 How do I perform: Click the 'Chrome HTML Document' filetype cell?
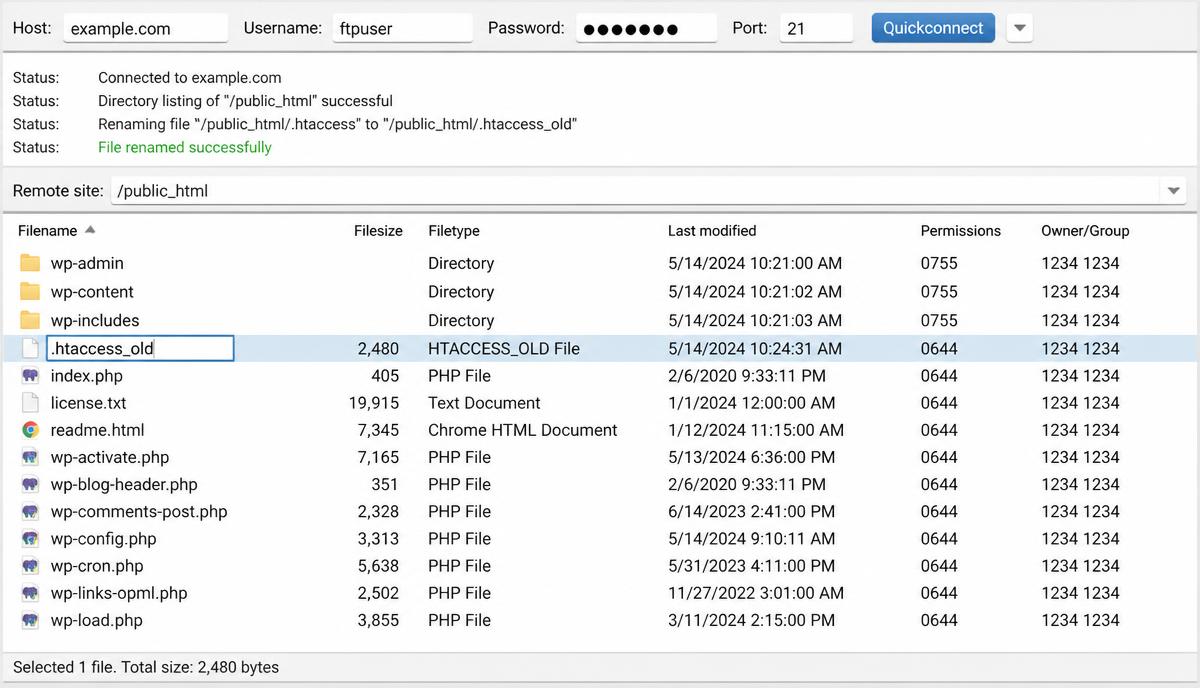tap(523, 430)
